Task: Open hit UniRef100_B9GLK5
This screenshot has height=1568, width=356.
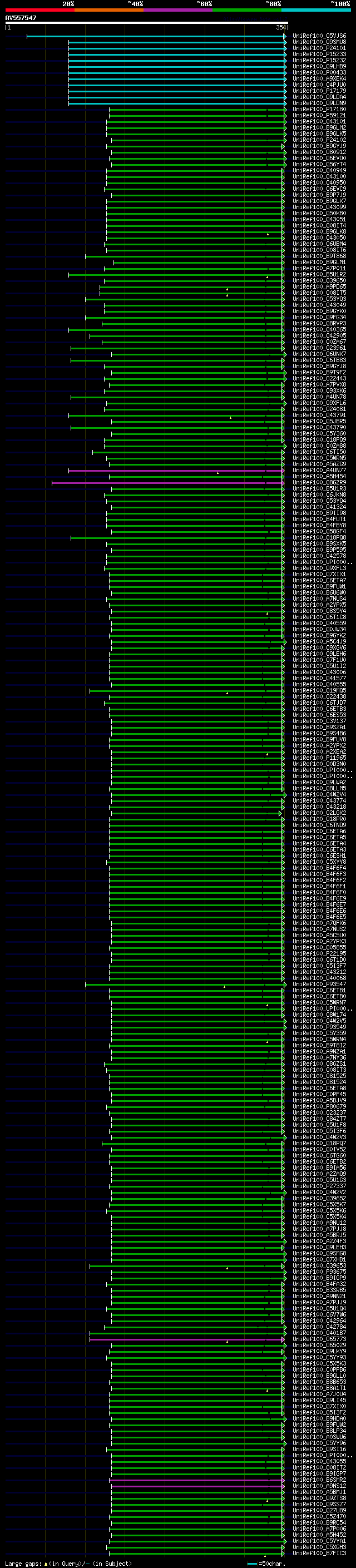Action: [319, 134]
